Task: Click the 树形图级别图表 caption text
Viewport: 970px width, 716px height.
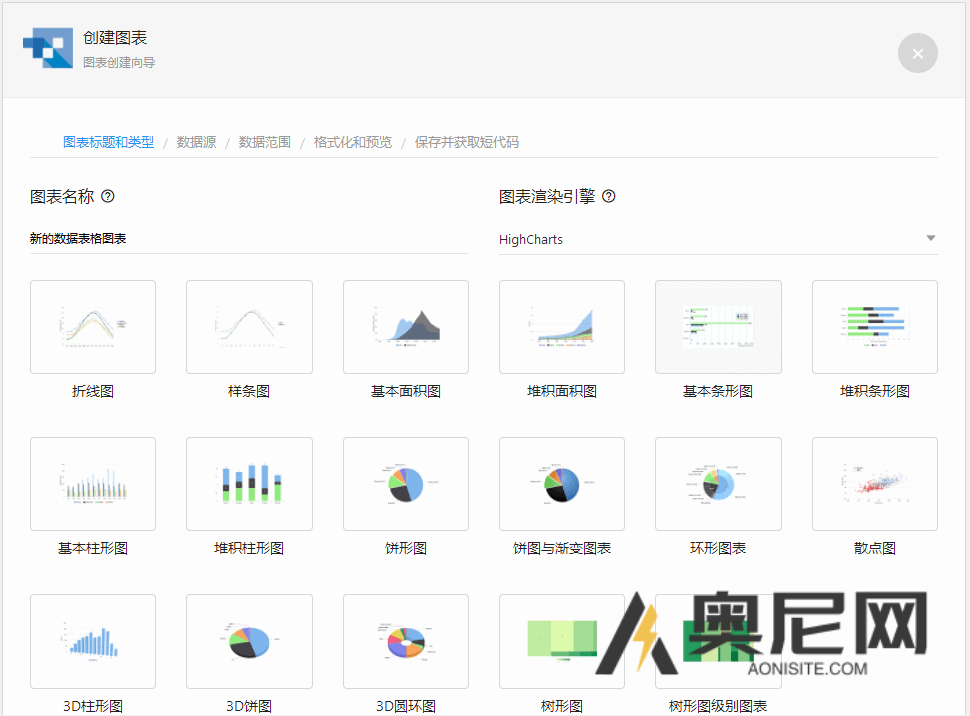Action: coord(718,706)
